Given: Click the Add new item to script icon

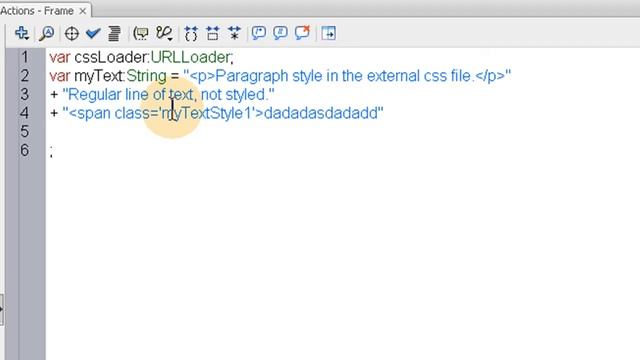Looking at the screenshot, I should (22, 33).
